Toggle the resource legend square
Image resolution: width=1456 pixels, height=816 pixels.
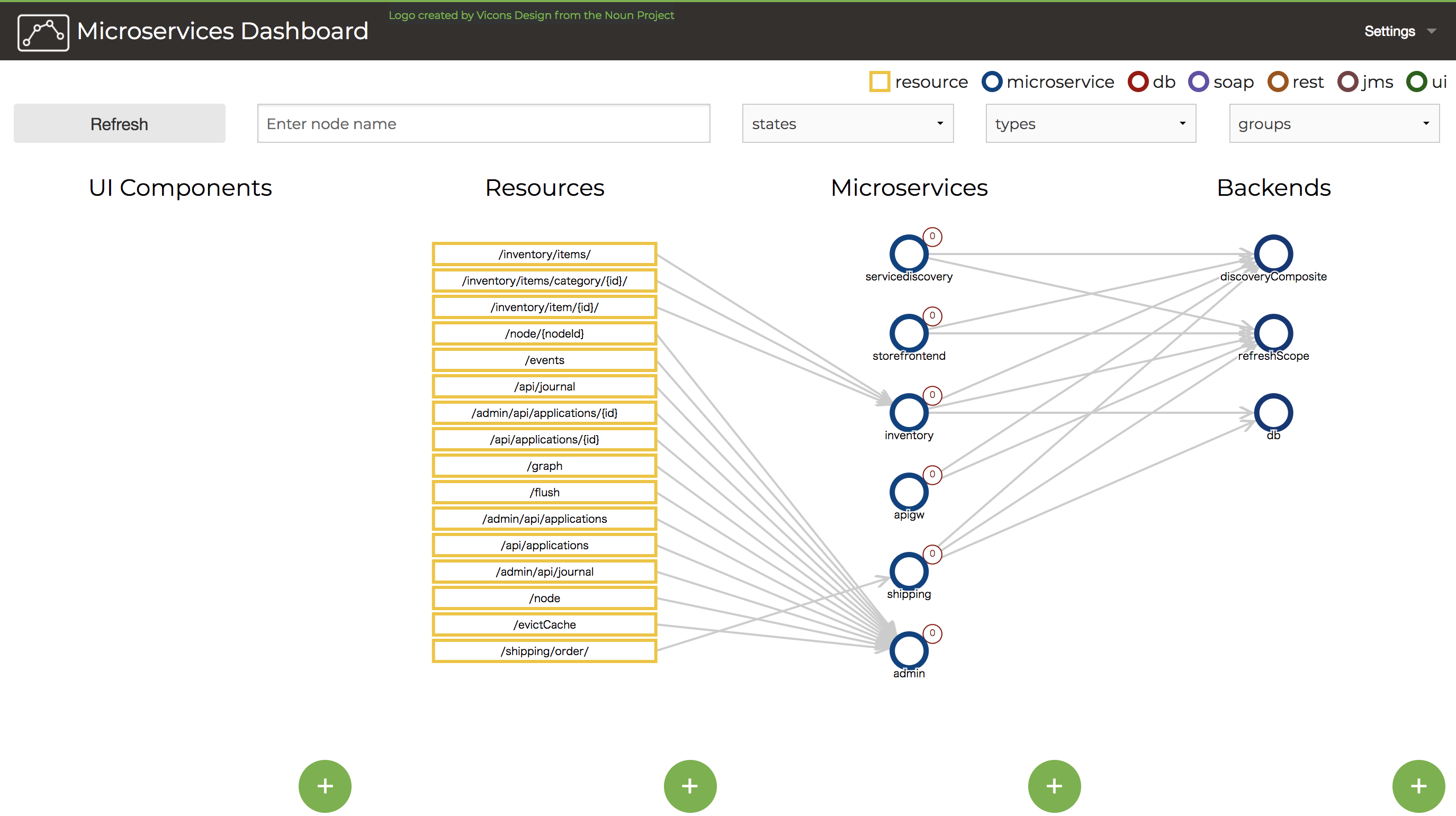coord(879,81)
